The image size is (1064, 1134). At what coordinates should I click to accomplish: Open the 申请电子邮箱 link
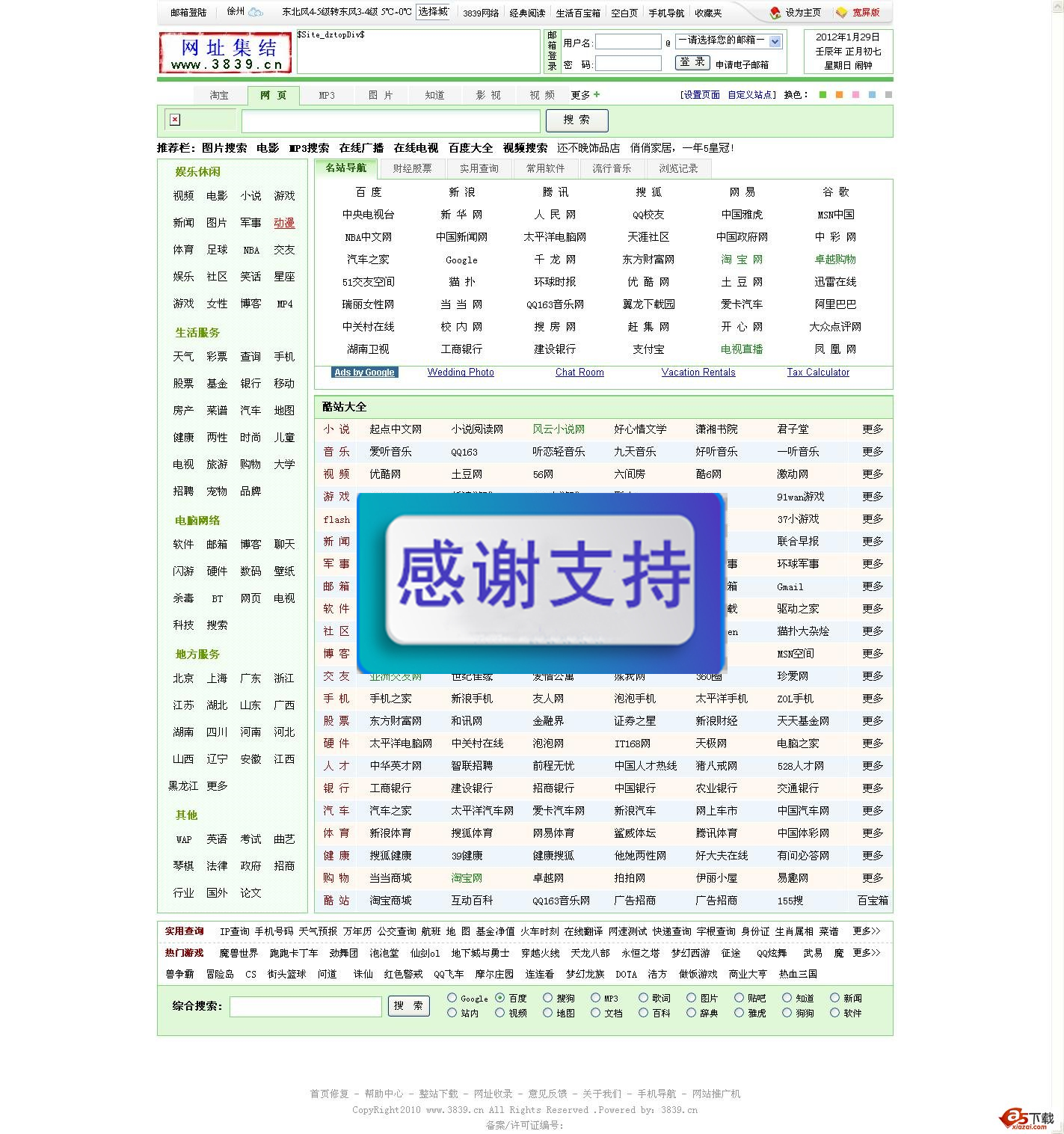coord(742,65)
